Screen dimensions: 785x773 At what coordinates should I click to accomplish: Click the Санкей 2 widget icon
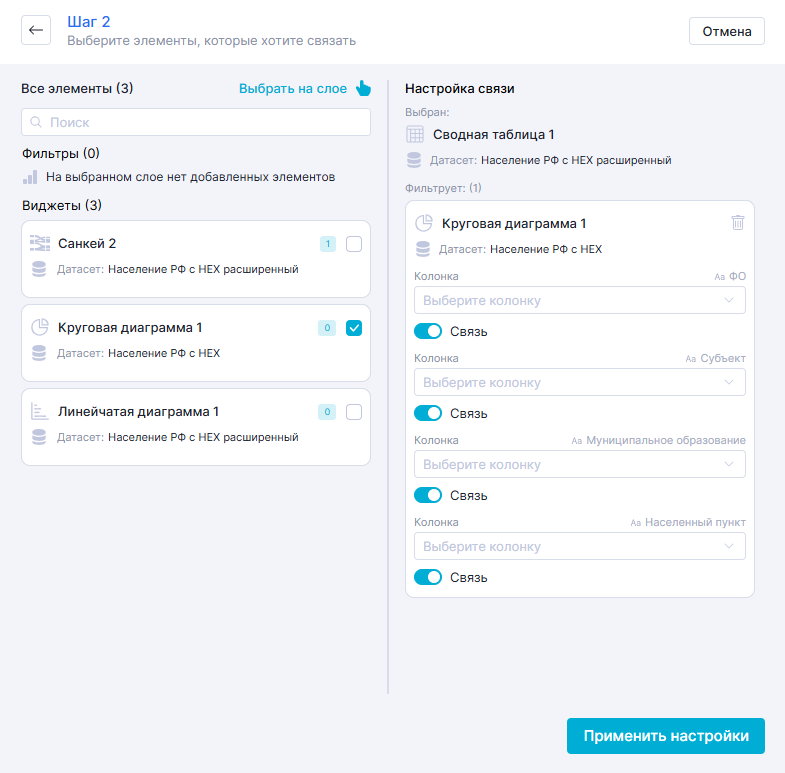(x=40, y=243)
